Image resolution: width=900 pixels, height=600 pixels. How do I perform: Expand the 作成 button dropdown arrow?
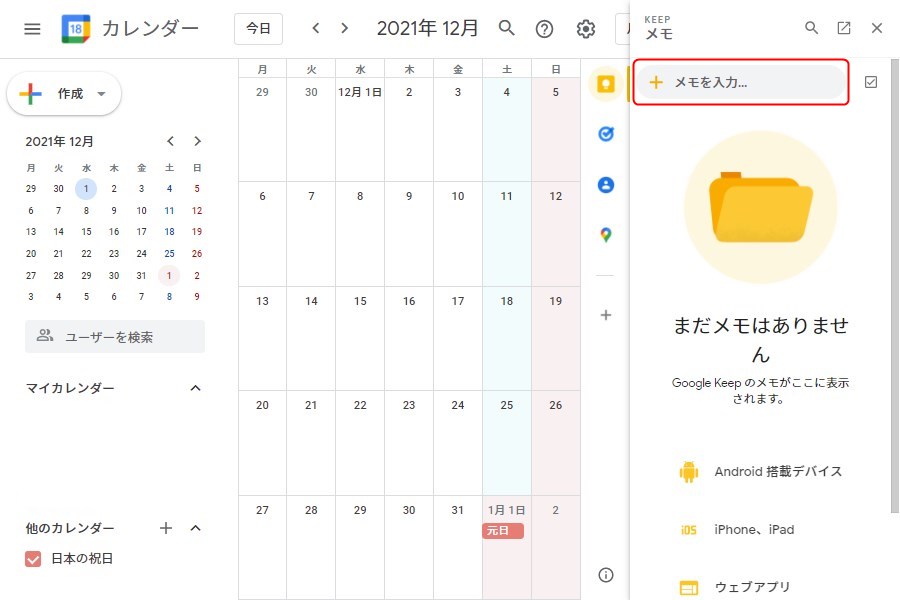point(101,94)
